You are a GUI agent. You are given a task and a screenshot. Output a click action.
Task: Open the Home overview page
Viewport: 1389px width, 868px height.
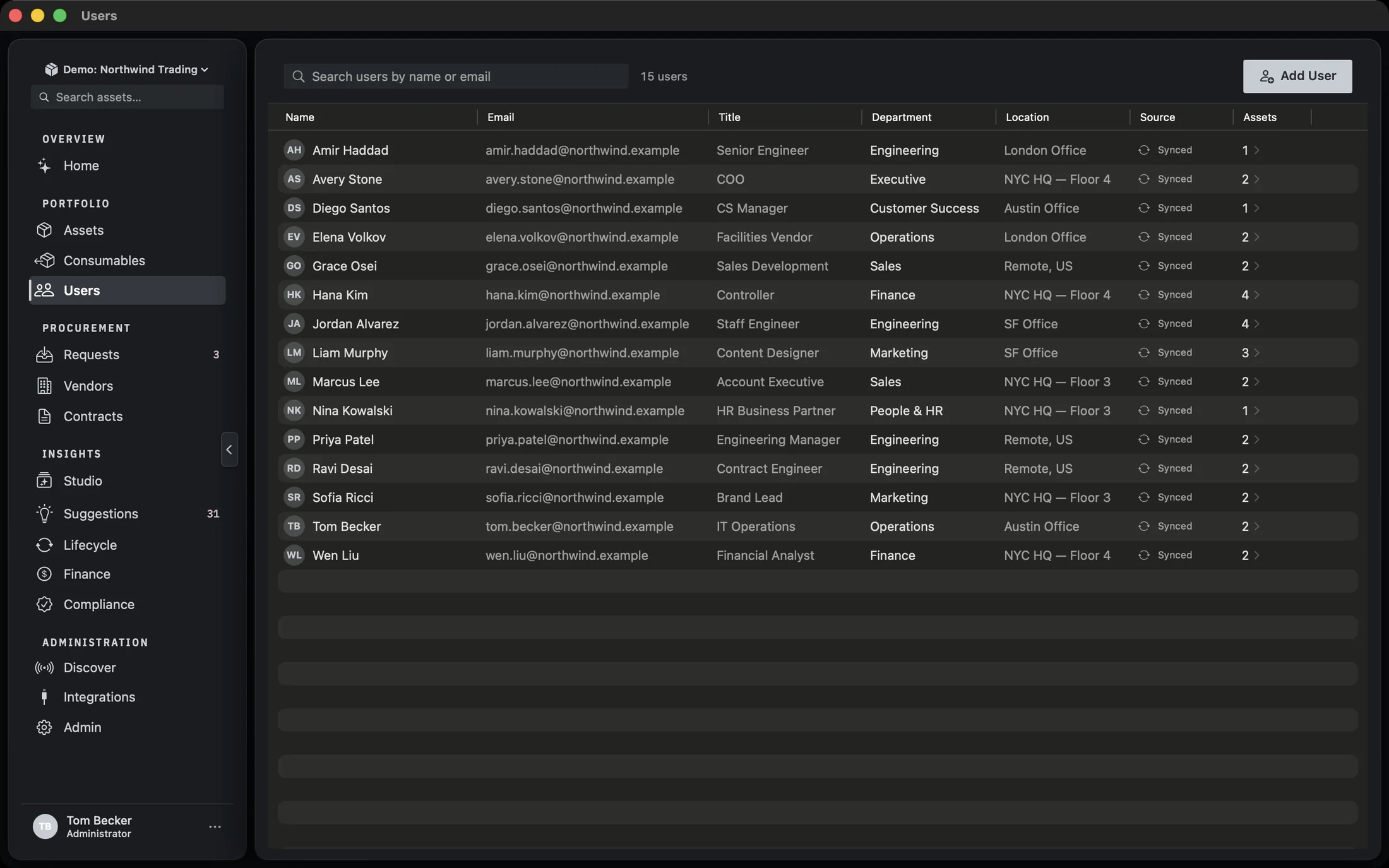pos(81,166)
